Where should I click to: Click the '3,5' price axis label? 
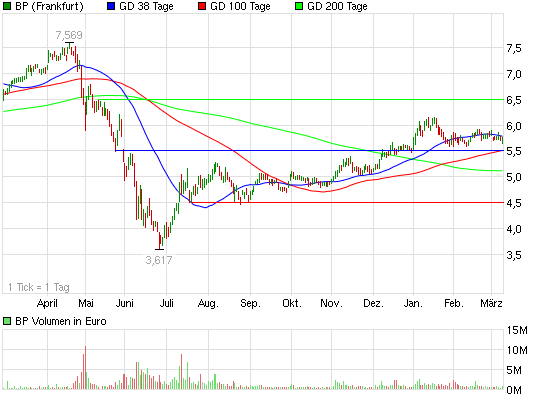[514, 255]
